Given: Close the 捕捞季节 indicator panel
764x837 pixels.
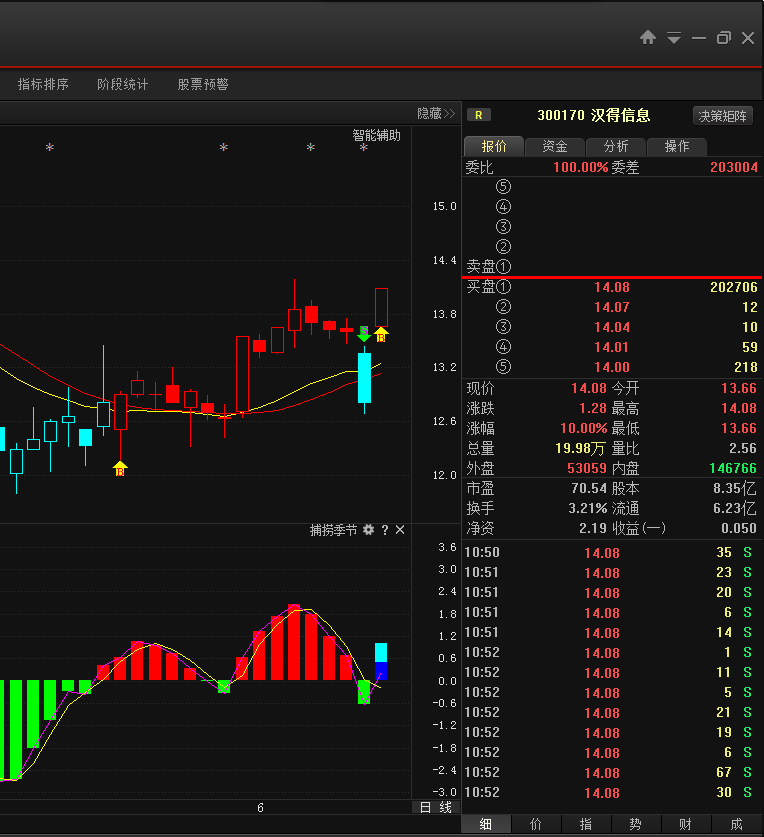Looking at the screenshot, I should click(x=400, y=530).
